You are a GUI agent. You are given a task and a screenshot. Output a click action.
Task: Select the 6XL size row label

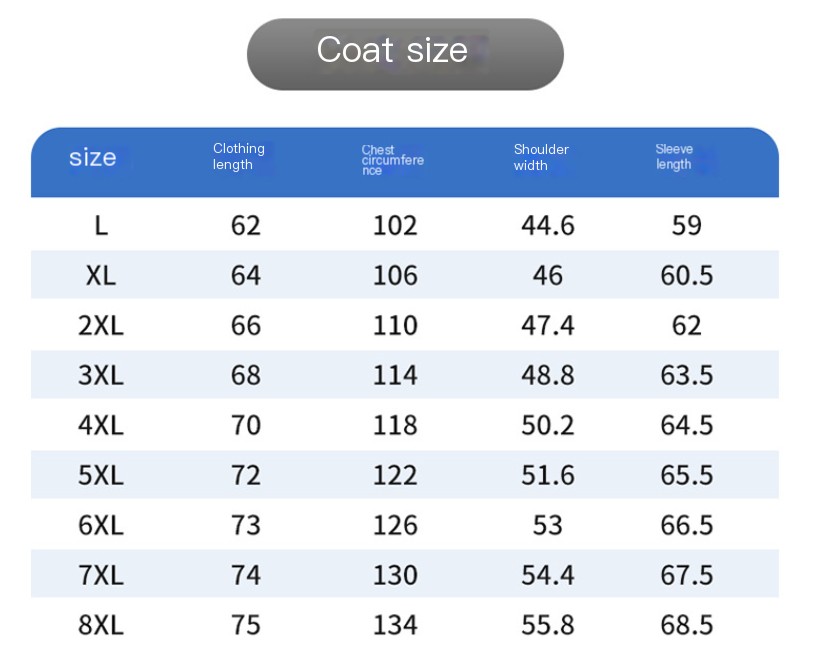(x=101, y=525)
